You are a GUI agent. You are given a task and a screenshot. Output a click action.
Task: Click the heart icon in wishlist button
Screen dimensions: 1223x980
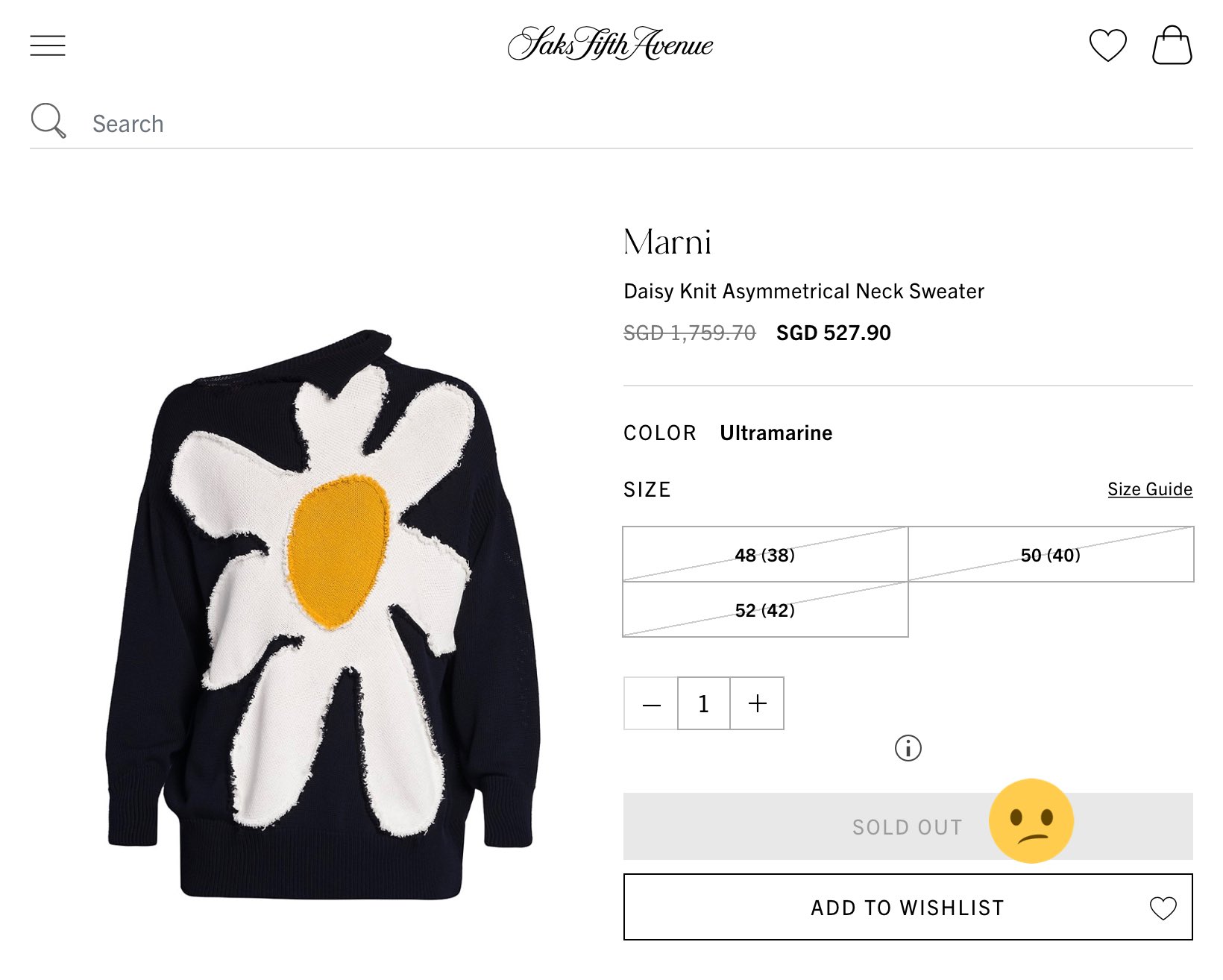point(1163,908)
